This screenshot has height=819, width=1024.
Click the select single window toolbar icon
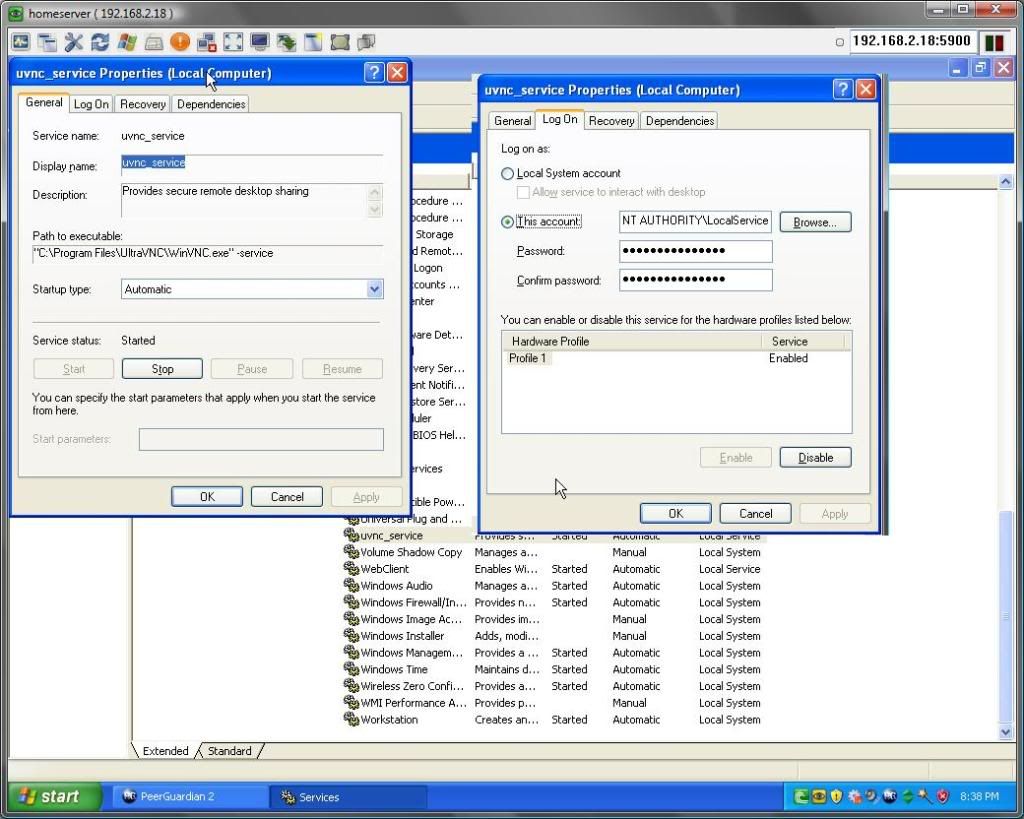[x=313, y=42]
